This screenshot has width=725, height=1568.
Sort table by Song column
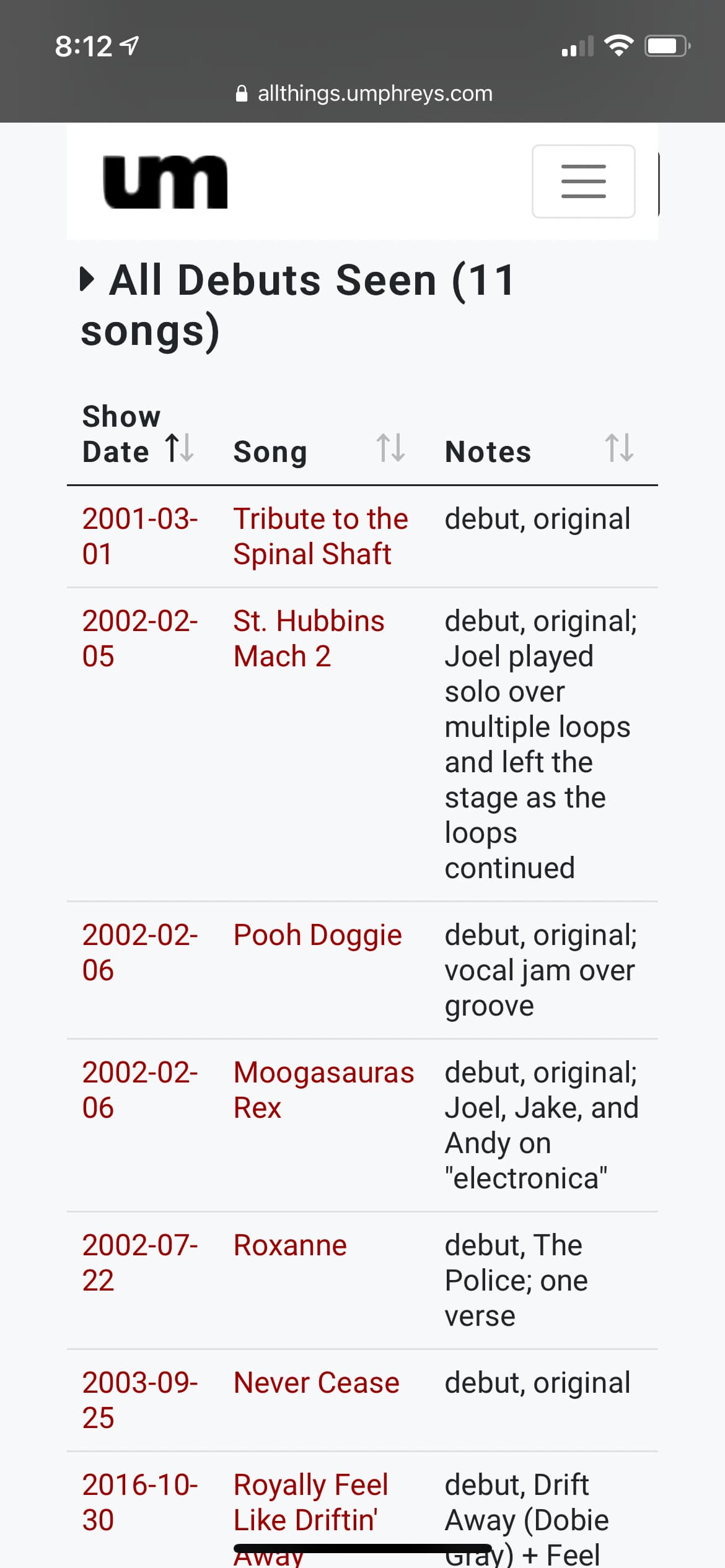[x=390, y=448]
